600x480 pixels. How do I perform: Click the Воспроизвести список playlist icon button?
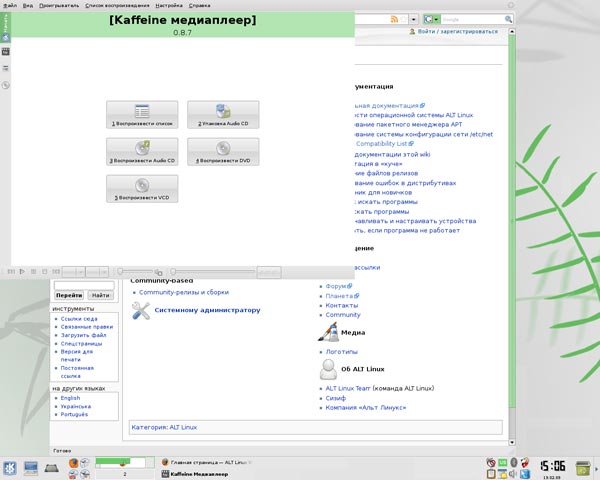(x=142, y=113)
